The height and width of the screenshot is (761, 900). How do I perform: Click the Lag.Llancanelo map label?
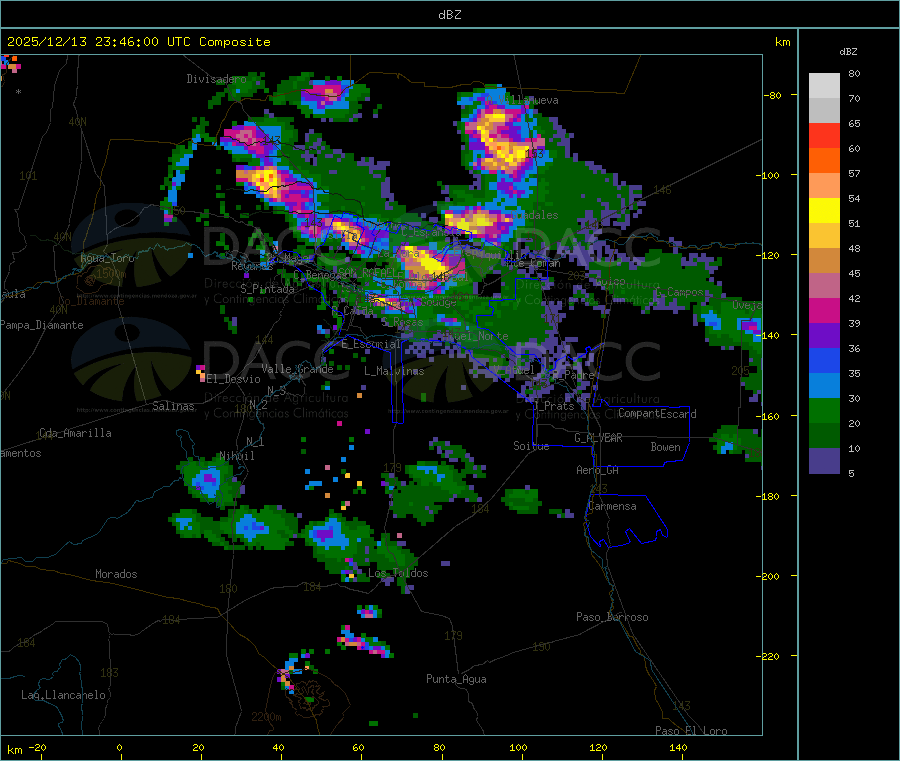[64, 695]
